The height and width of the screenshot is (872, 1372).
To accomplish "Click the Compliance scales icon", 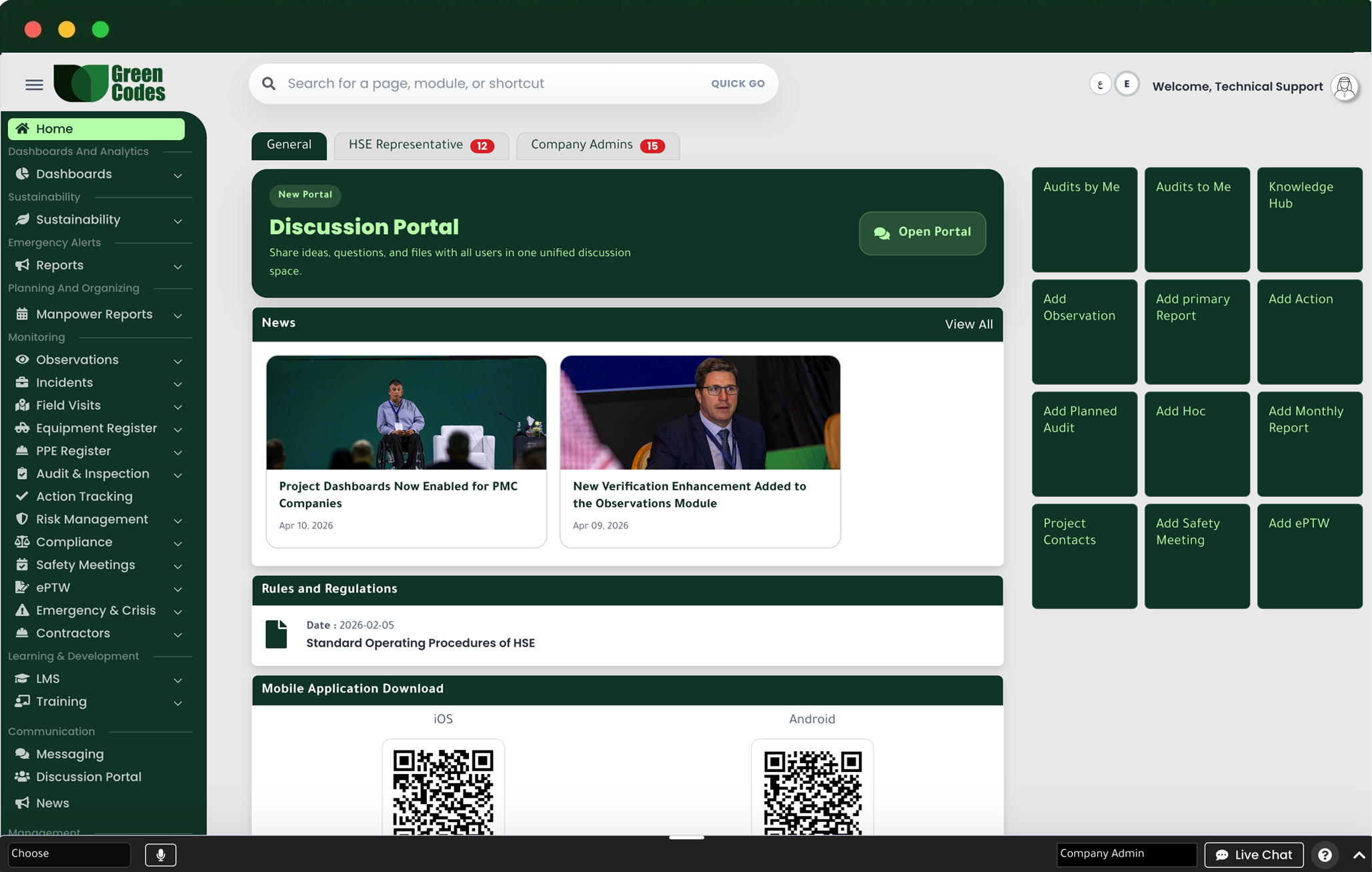I will (x=22, y=542).
